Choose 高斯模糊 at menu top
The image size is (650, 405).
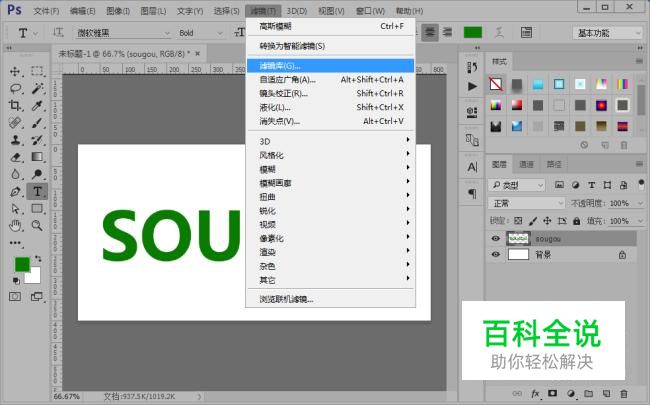point(331,26)
